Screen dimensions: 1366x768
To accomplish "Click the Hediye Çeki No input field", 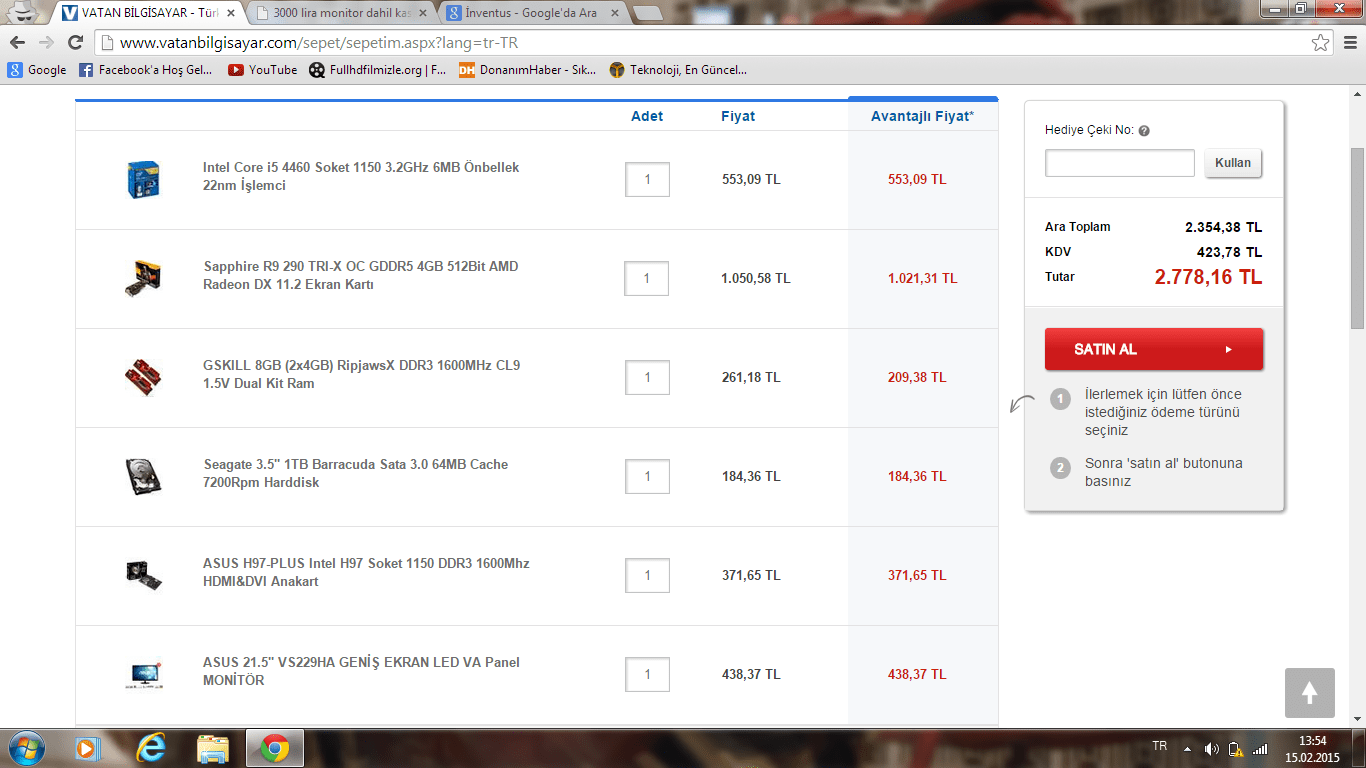I will click(1120, 163).
